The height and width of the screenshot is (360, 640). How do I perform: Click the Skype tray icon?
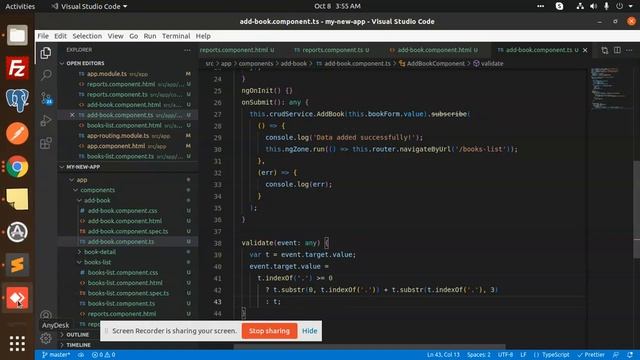(x=560, y=6)
